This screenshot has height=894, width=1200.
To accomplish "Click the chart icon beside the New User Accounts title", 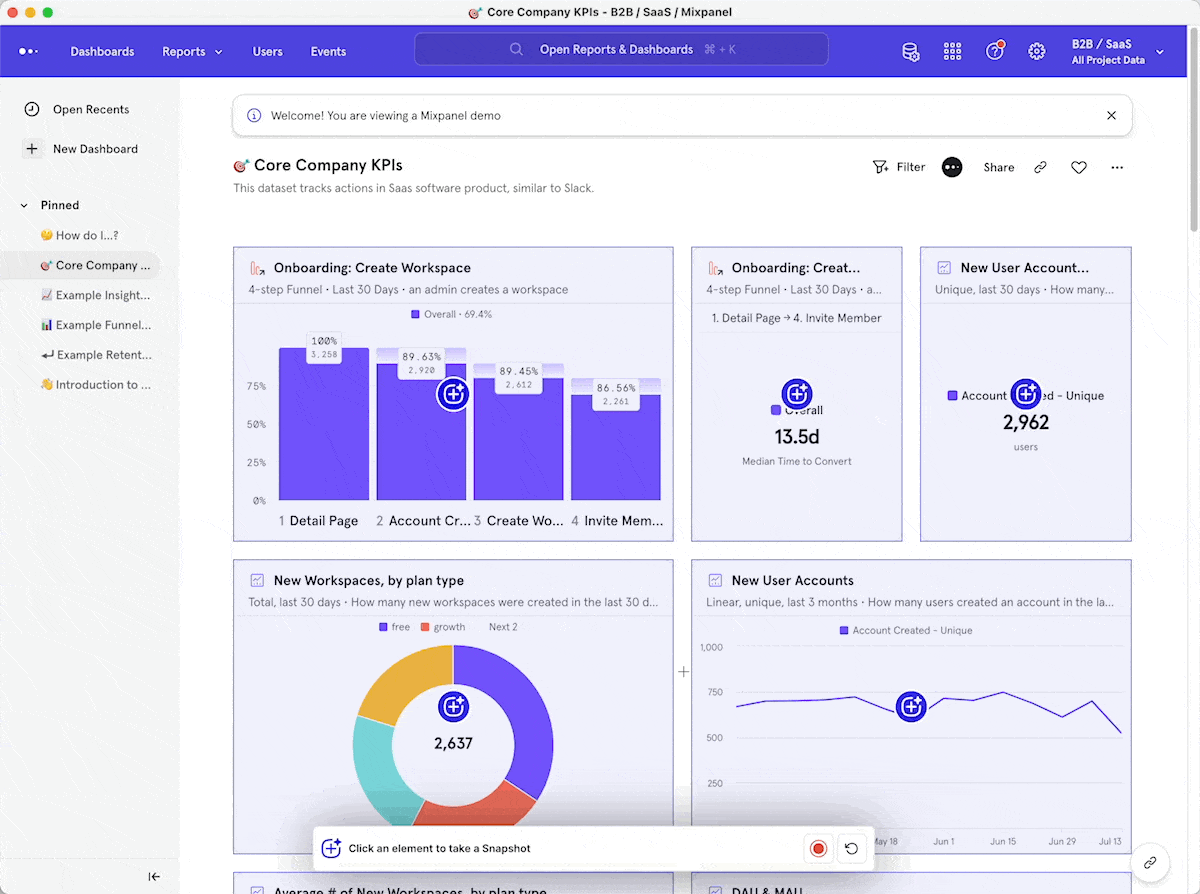I will pos(715,580).
